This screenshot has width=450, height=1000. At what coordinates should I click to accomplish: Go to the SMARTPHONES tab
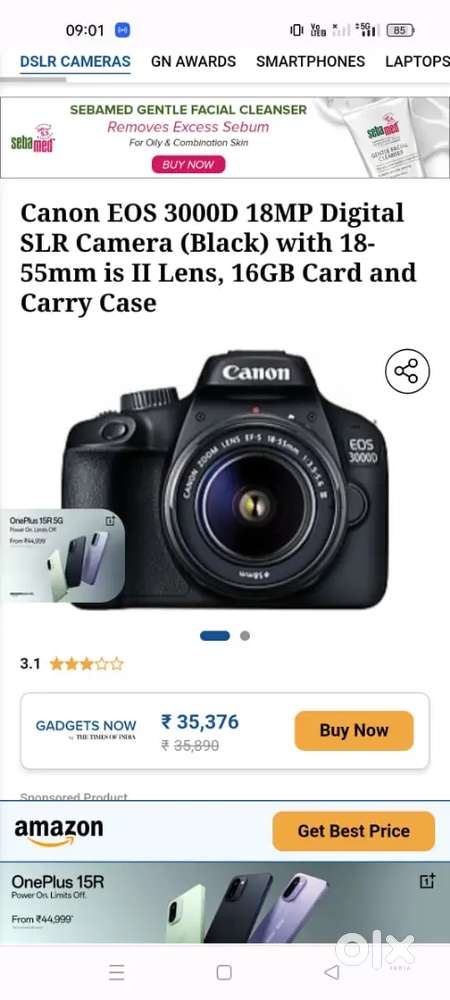coord(310,62)
